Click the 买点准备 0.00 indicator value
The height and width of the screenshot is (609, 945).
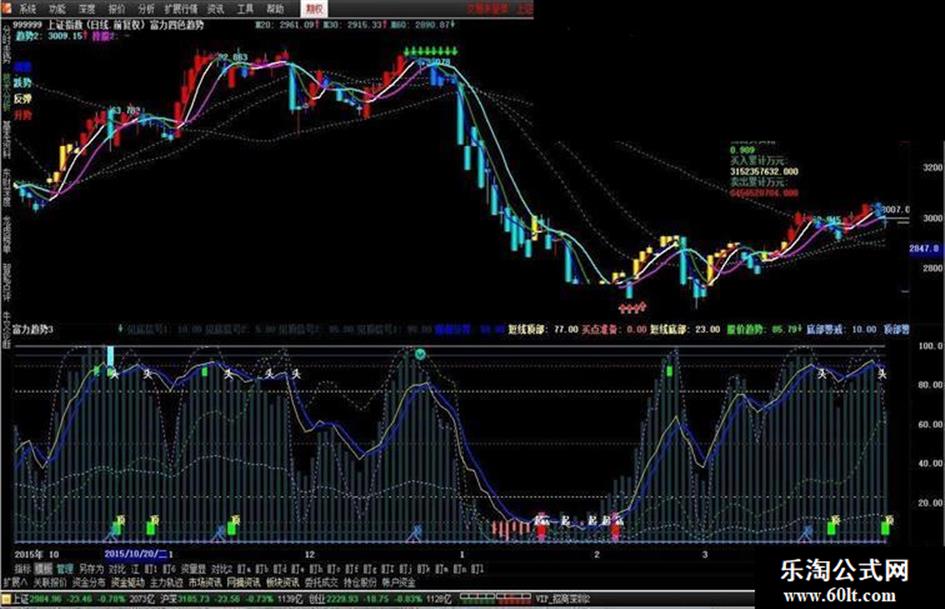(x=614, y=329)
